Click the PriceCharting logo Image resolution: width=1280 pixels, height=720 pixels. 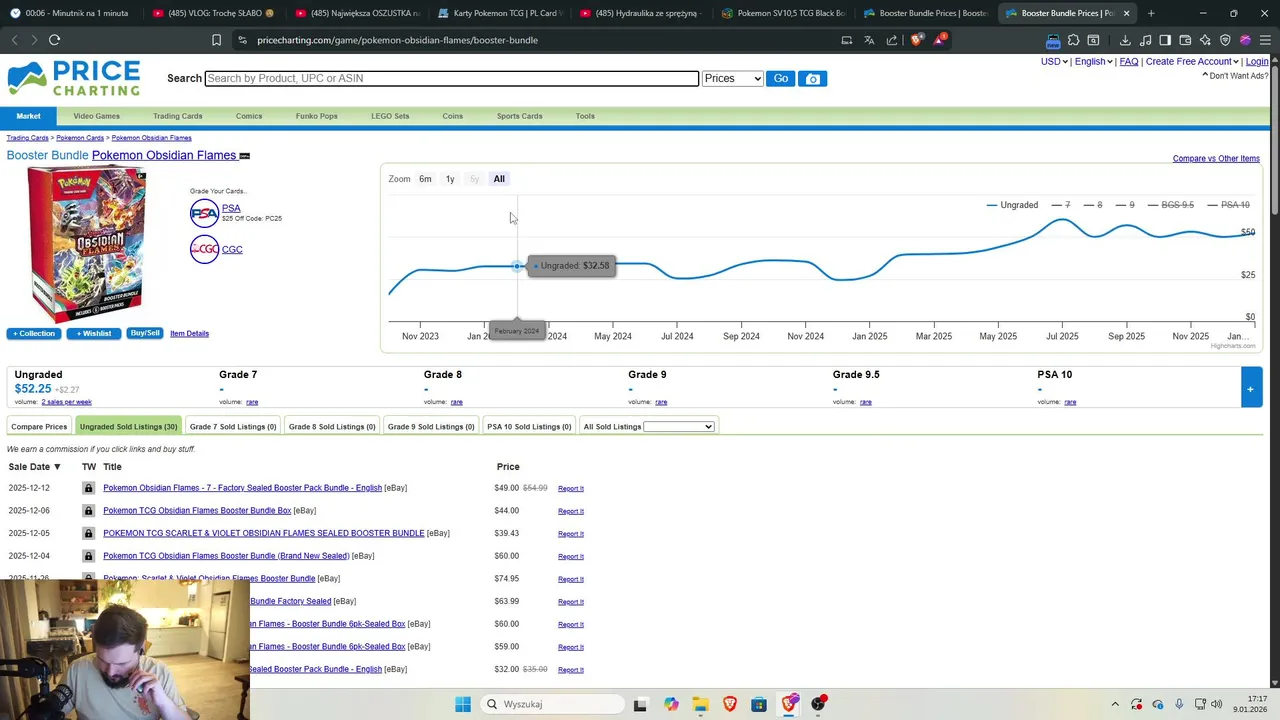tap(74, 78)
